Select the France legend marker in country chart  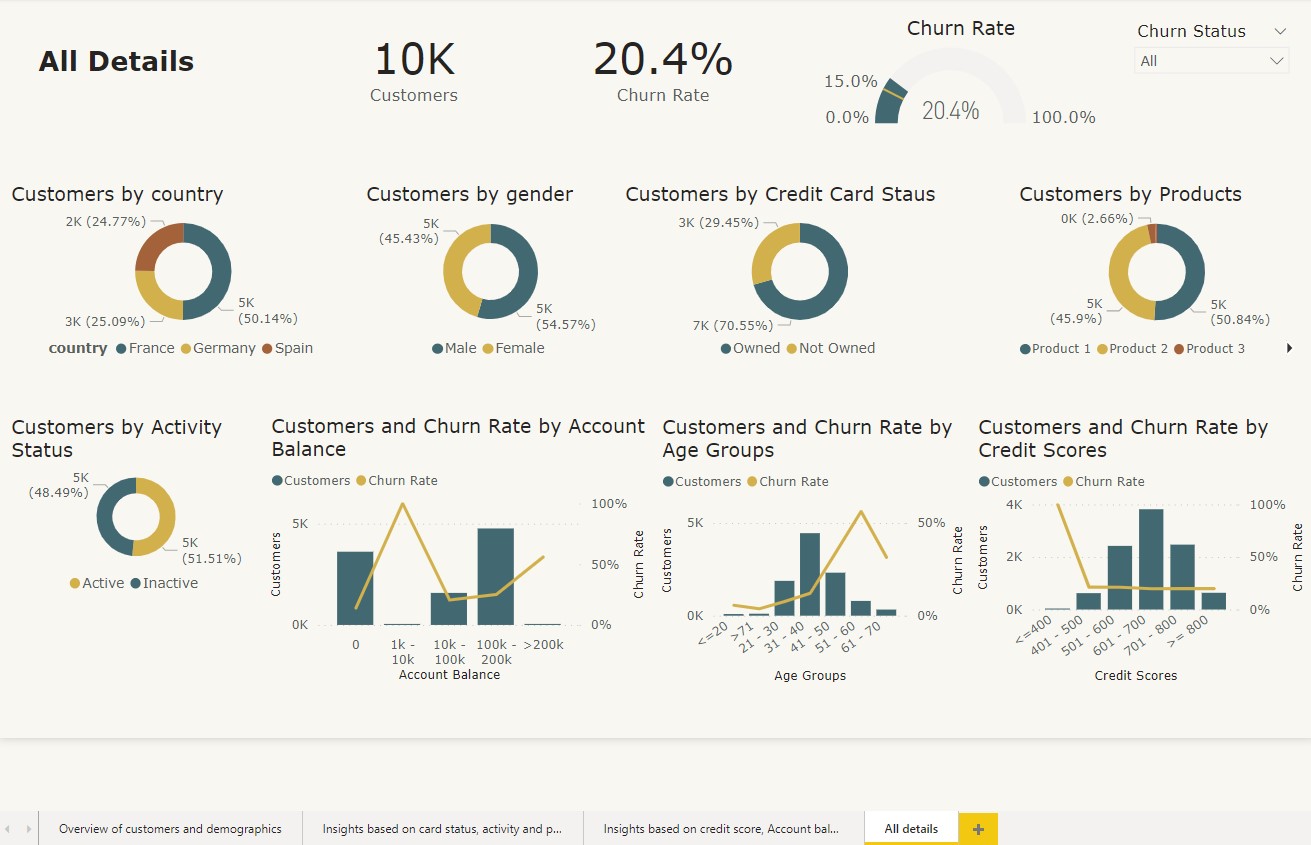click(122, 348)
